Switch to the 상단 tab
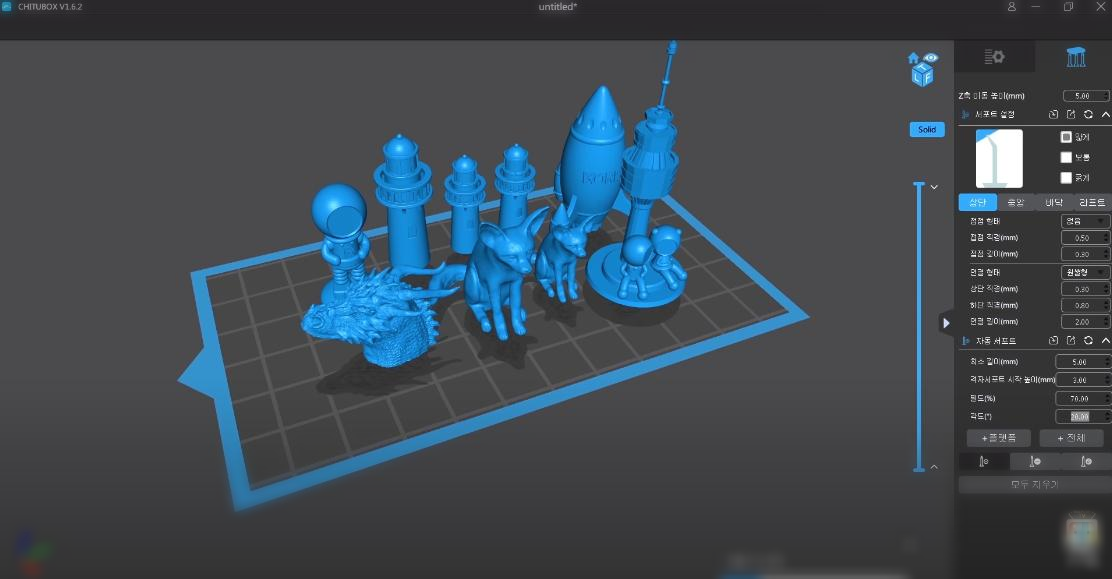1112x579 pixels. click(978, 202)
